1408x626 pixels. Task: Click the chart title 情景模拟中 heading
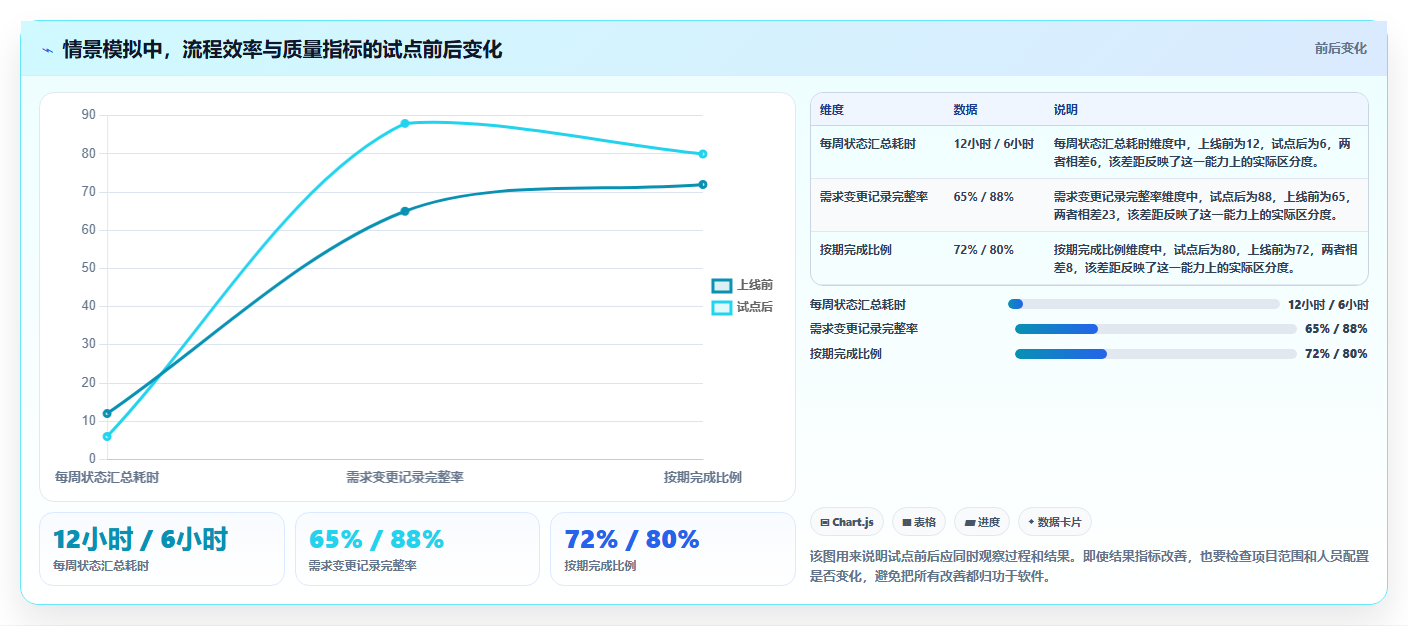282,50
